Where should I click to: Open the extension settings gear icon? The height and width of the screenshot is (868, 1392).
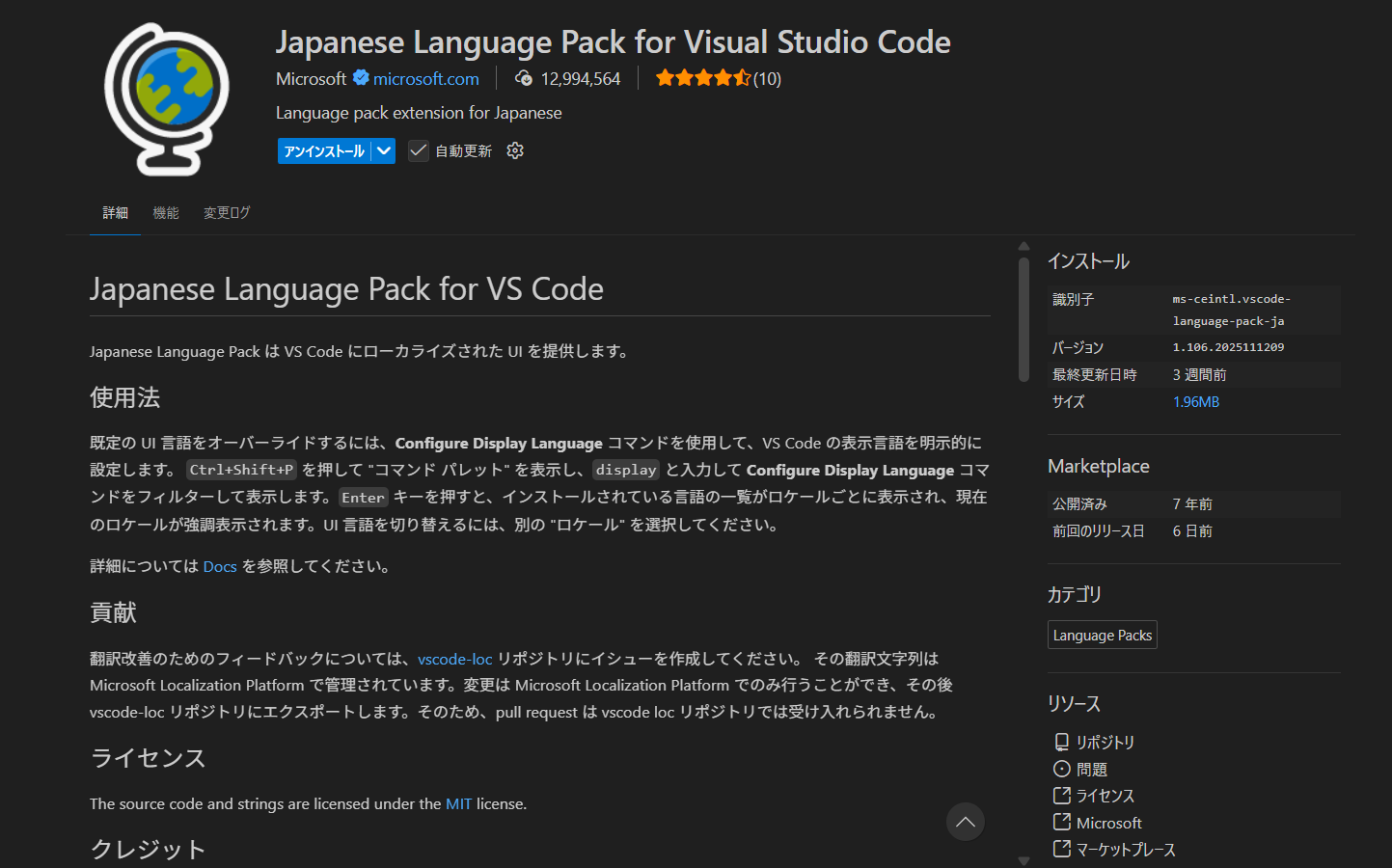pos(515,150)
